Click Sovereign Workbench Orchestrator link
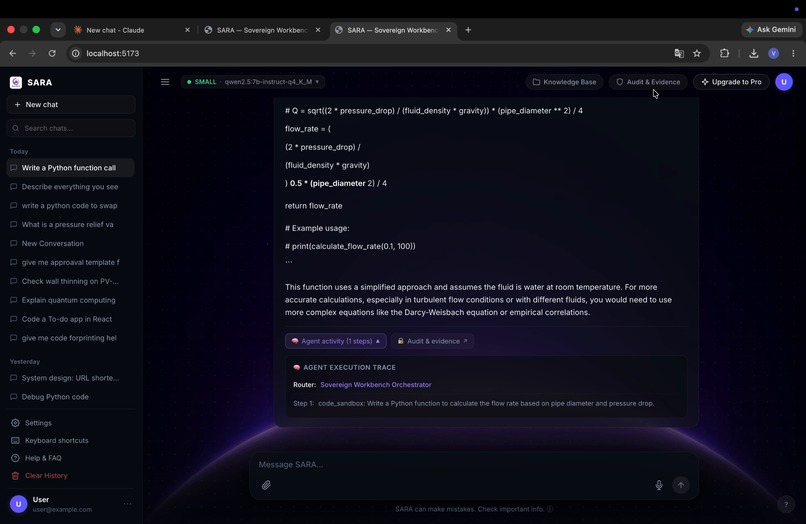The image size is (806, 524). tap(376, 385)
